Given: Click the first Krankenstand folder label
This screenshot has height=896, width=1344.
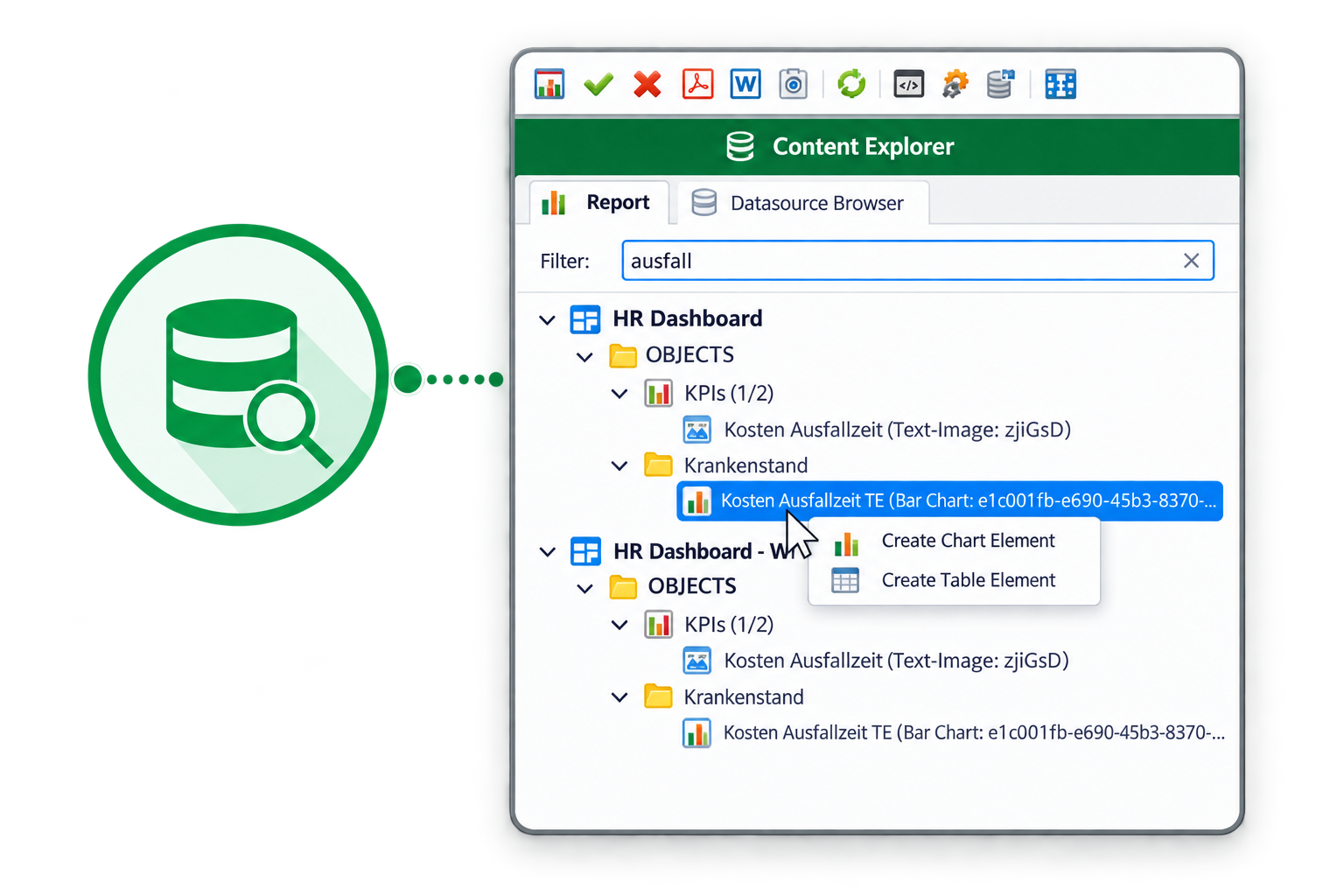Looking at the screenshot, I should coord(745,465).
